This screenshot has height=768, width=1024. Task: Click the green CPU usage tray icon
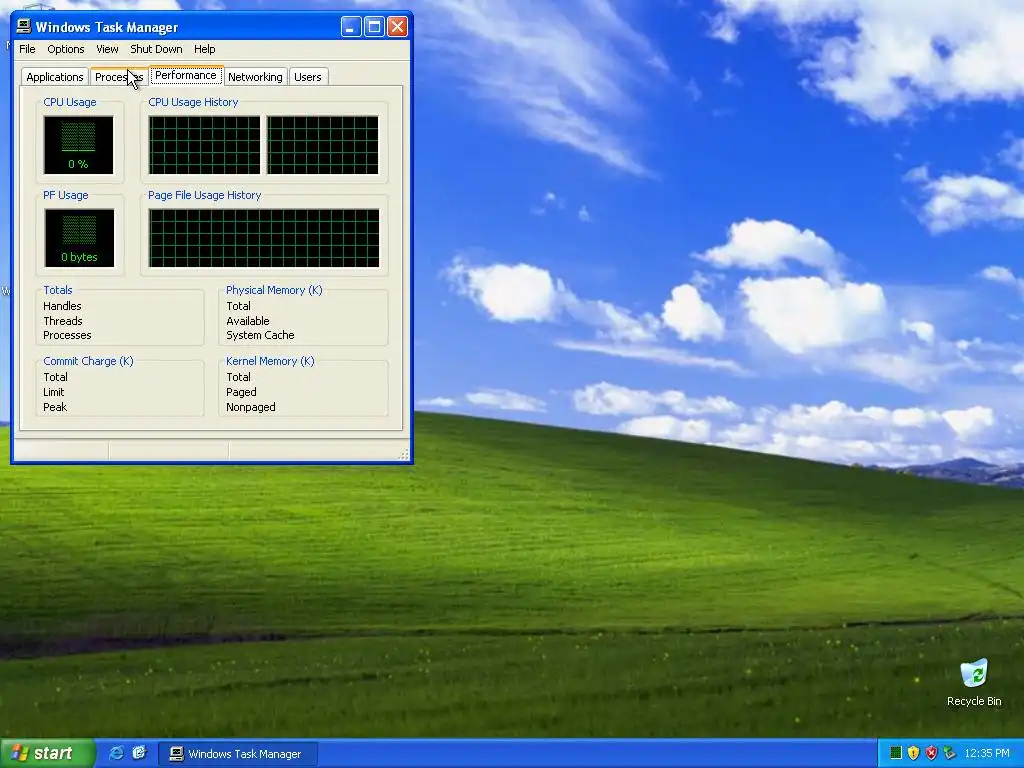pyautogui.click(x=896, y=753)
